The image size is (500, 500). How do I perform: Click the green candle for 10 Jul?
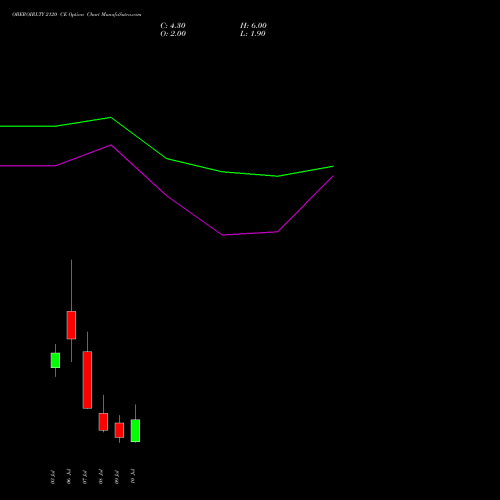tap(135, 430)
